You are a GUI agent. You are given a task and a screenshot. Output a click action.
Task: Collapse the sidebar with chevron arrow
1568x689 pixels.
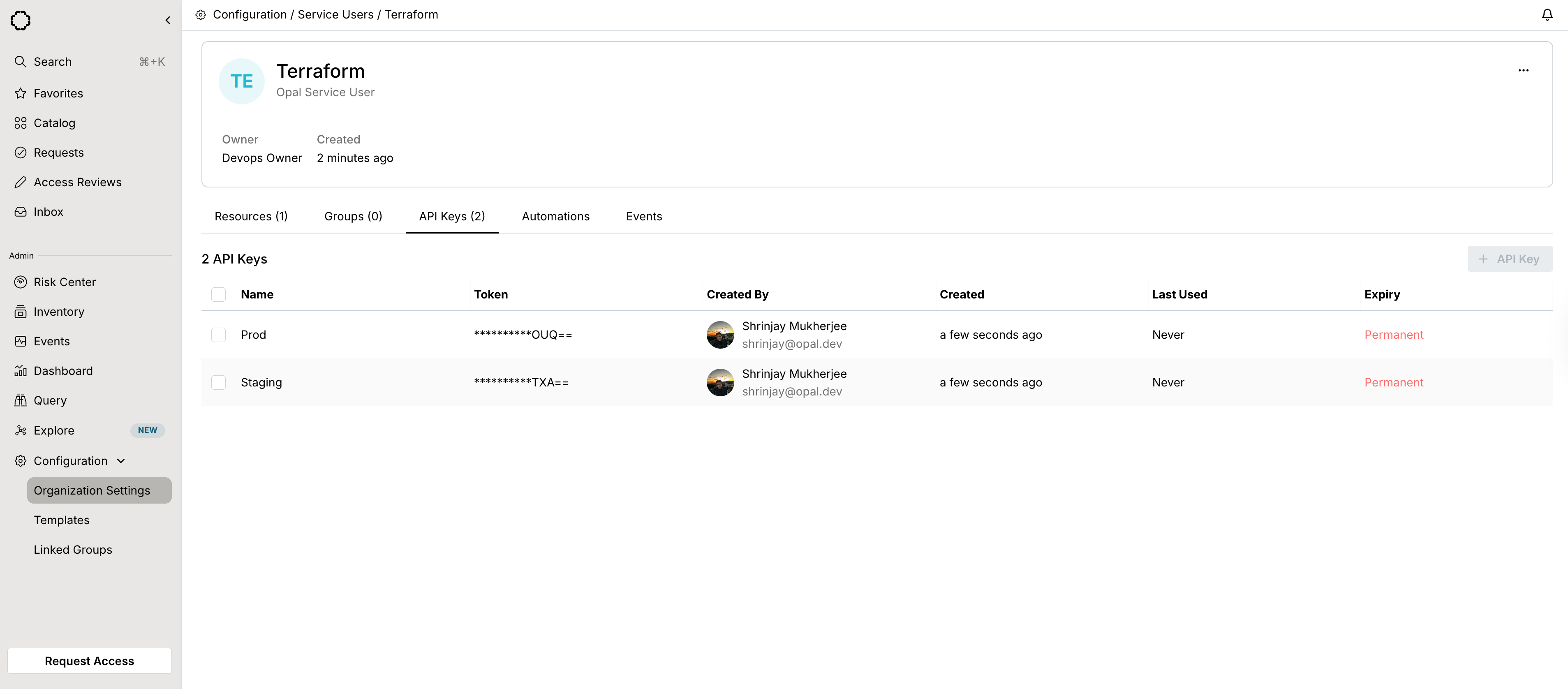pos(167,20)
